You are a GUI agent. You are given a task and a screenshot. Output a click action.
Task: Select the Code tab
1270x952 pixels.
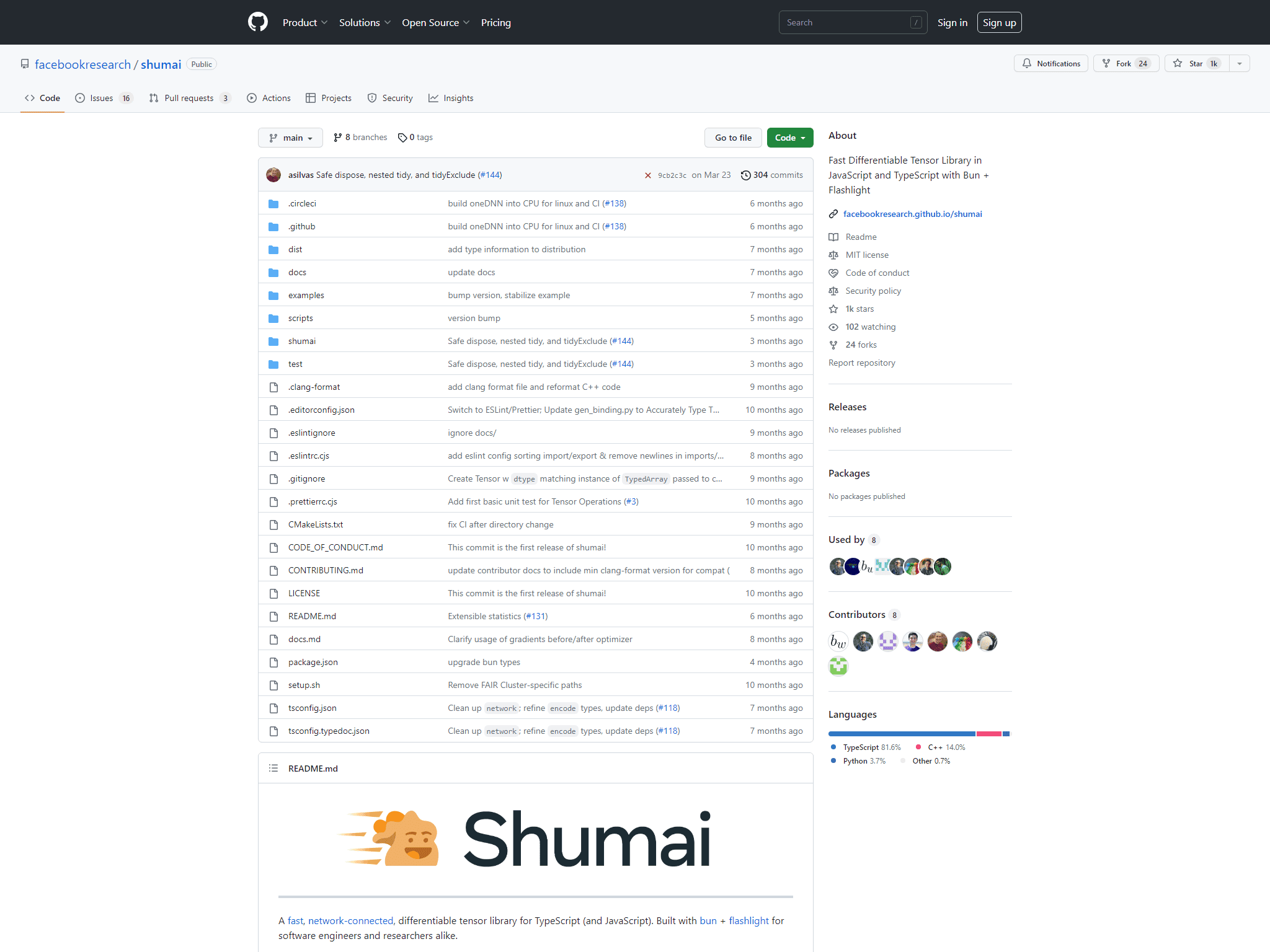pyautogui.click(x=42, y=98)
